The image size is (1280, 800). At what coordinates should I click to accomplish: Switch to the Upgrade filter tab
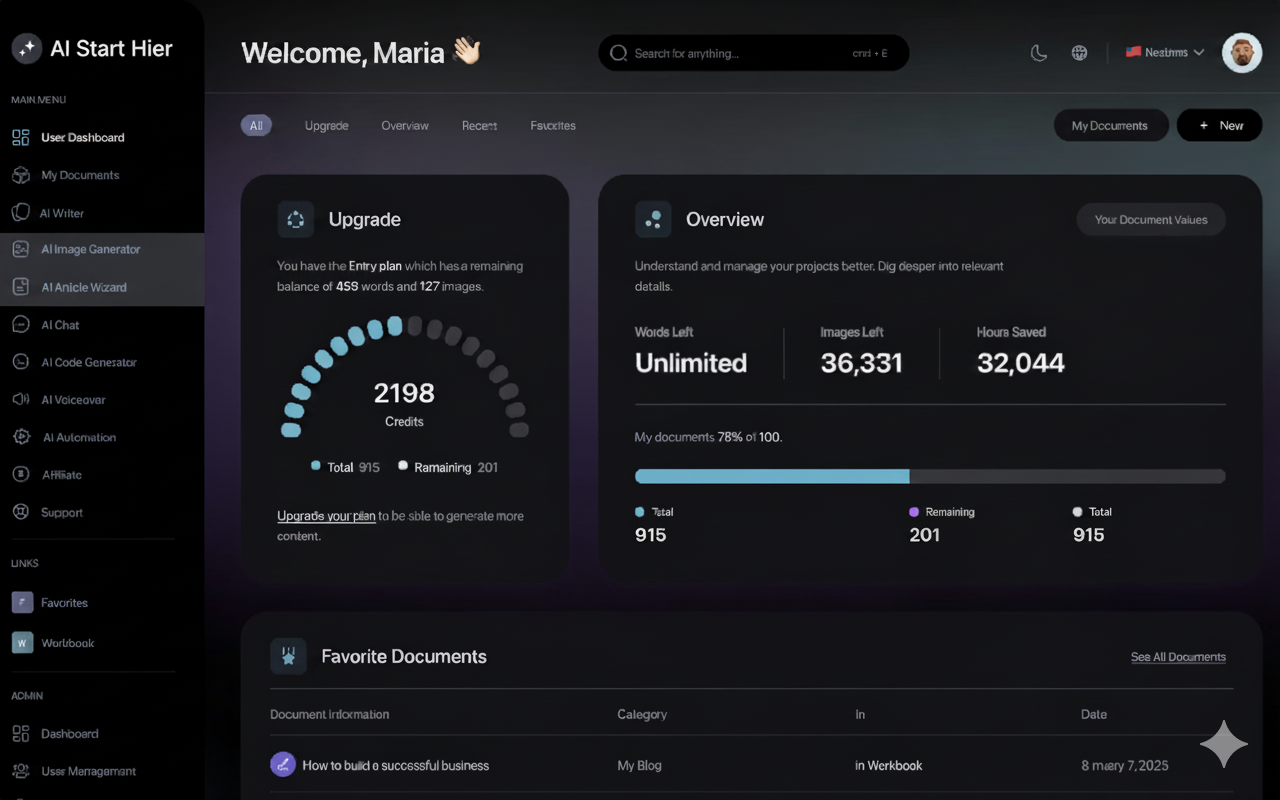tap(326, 126)
